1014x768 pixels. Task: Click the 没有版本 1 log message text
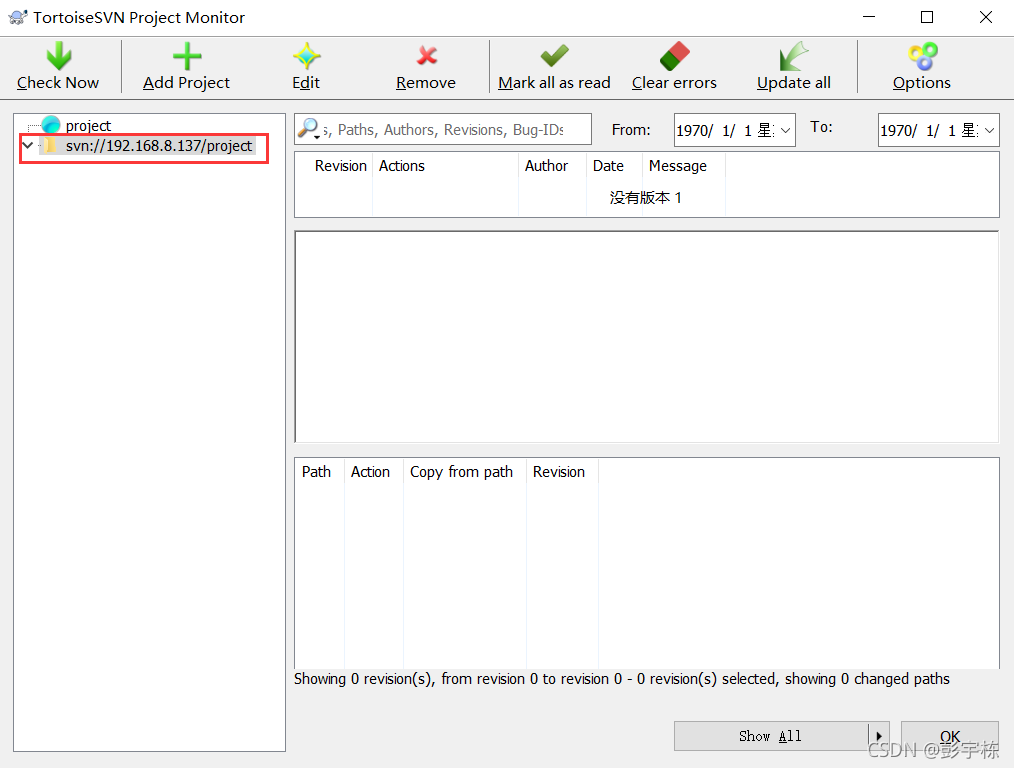pos(645,197)
